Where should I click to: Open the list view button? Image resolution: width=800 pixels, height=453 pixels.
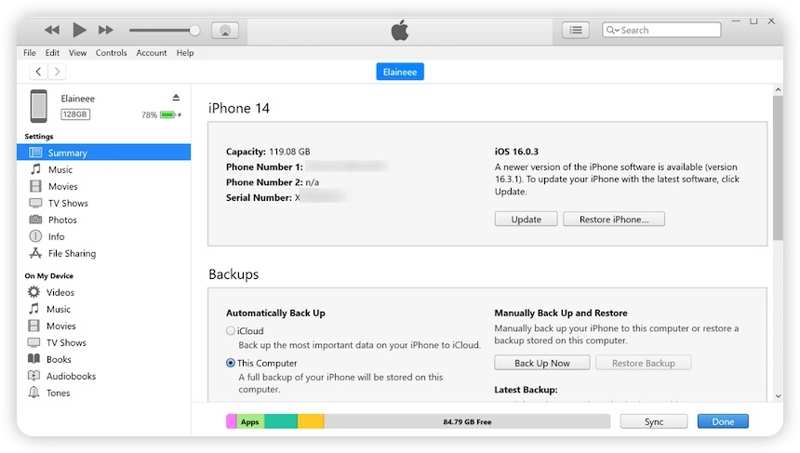tap(576, 30)
